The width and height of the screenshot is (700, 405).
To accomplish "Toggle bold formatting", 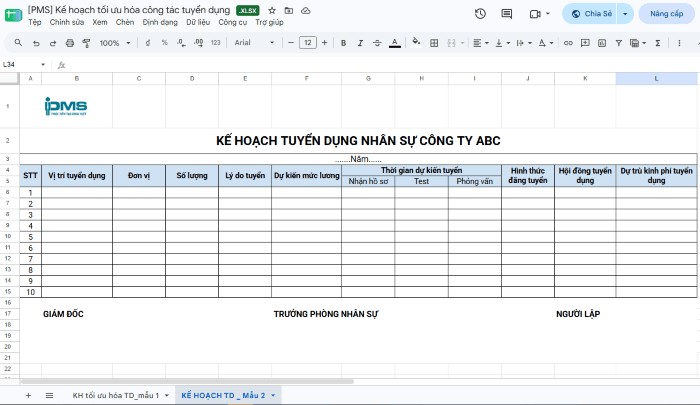I will (343, 43).
